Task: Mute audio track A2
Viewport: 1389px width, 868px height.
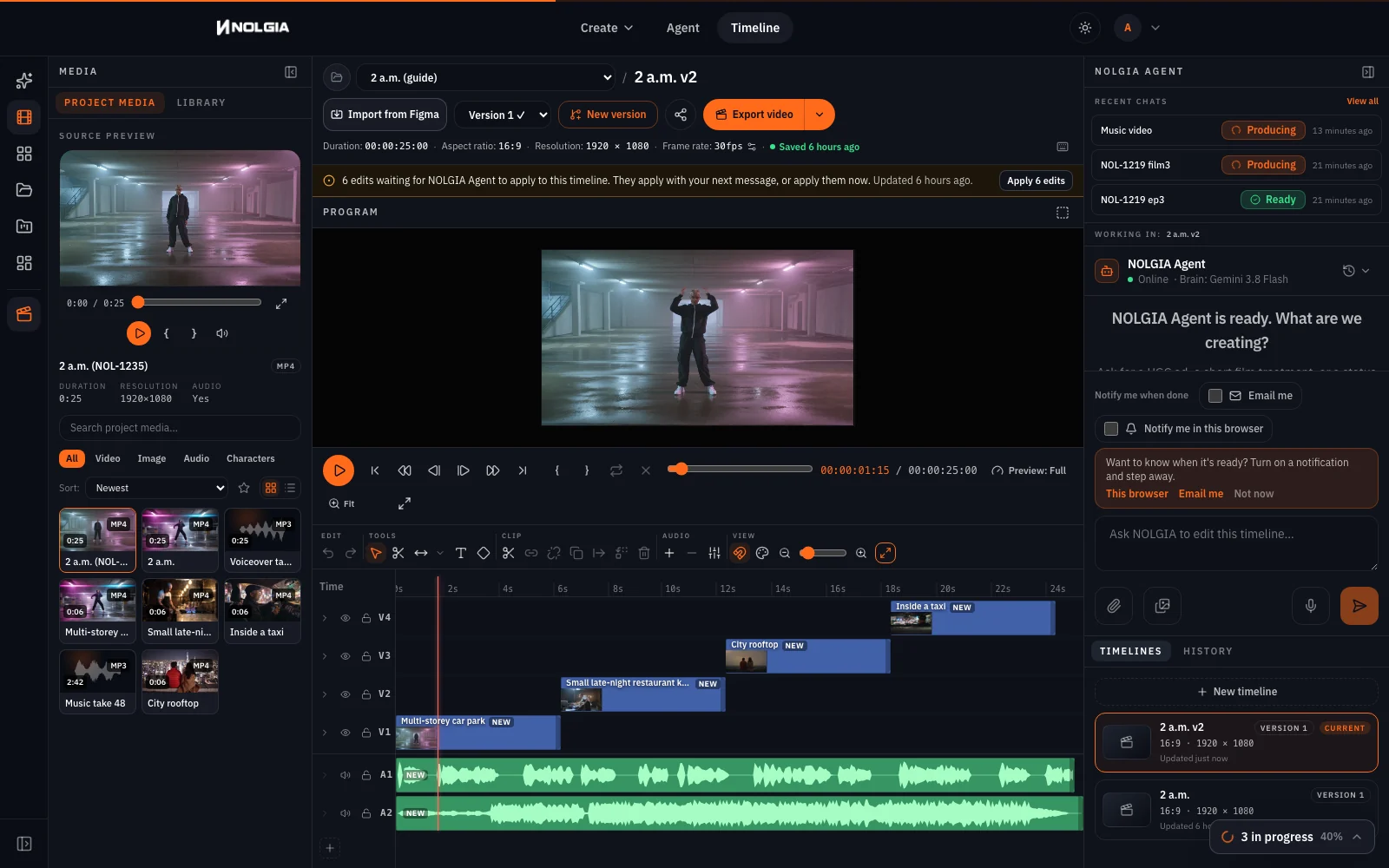Action: pyautogui.click(x=346, y=813)
